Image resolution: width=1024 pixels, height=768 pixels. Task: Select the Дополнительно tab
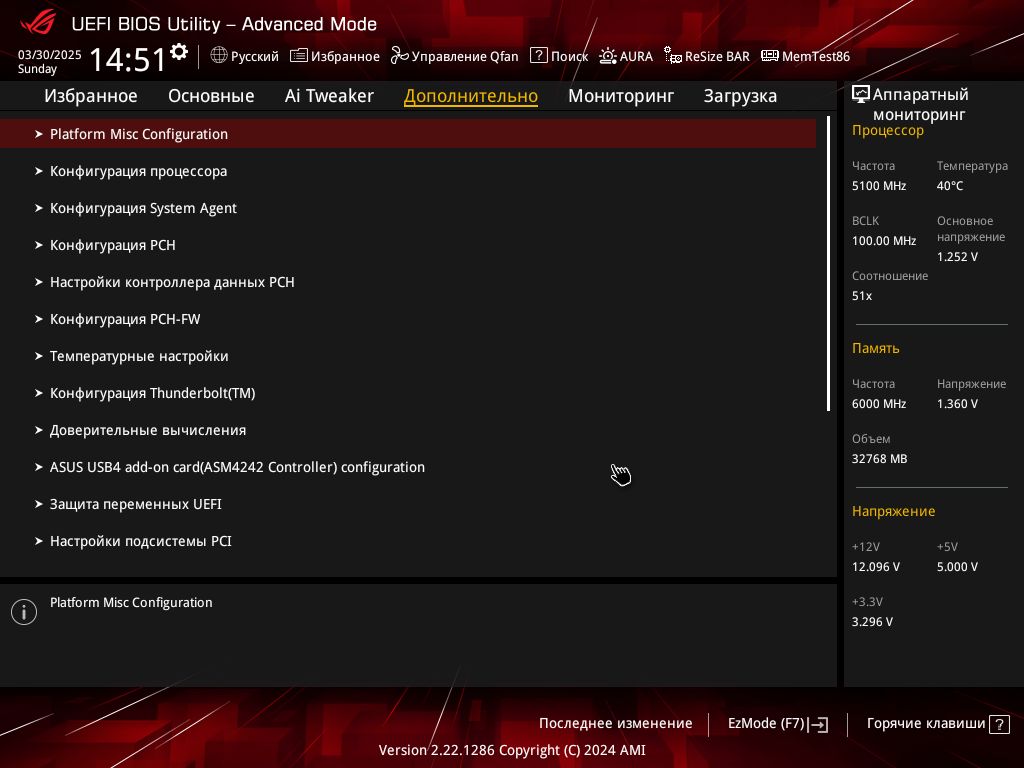pyautogui.click(x=471, y=96)
